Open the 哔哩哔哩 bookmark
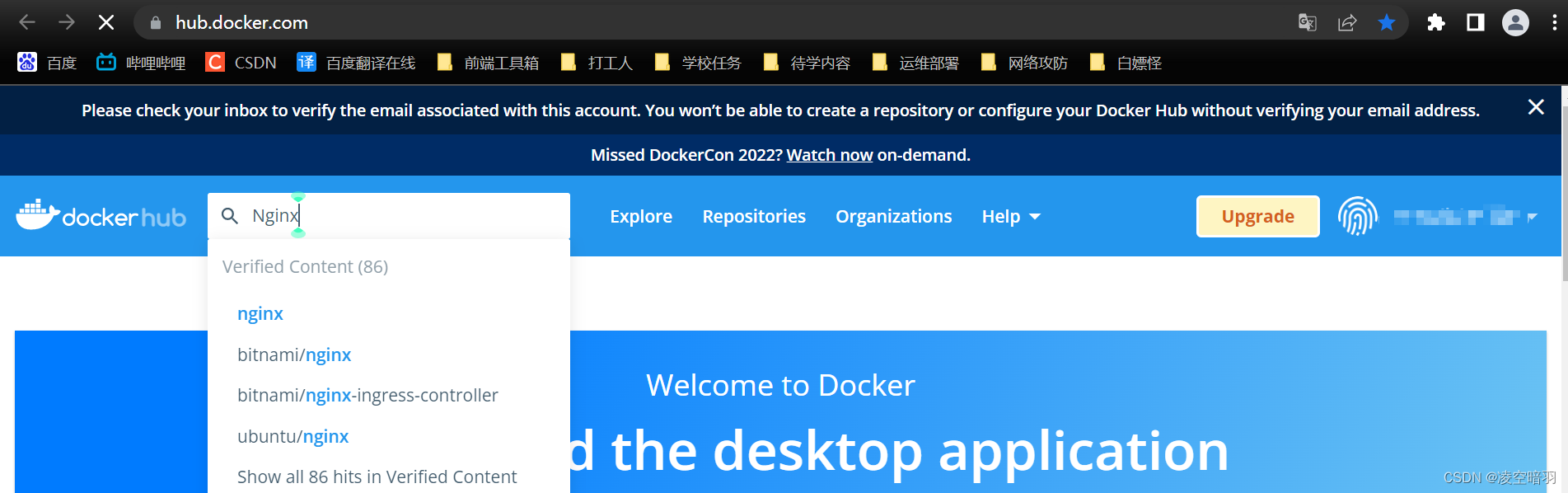Image resolution: width=1568 pixels, height=493 pixels. (x=141, y=63)
